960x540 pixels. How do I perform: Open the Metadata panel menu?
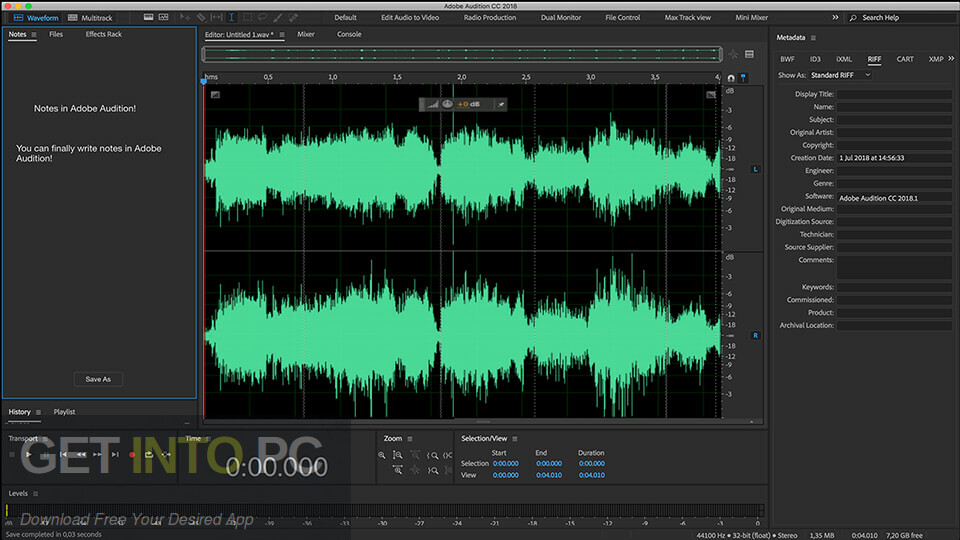coord(813,38)
